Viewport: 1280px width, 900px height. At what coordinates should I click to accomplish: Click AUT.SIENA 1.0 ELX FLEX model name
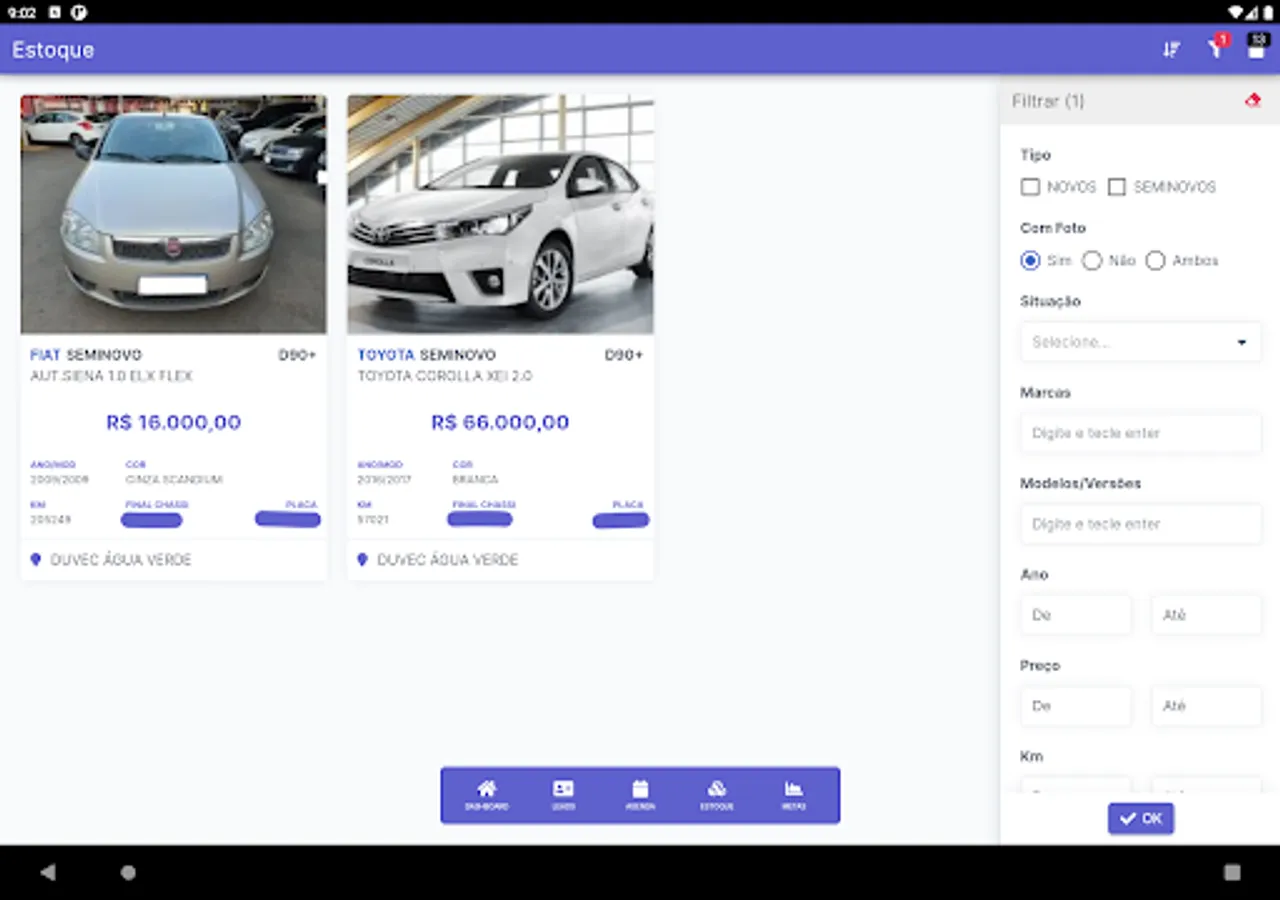coord(112,376)
